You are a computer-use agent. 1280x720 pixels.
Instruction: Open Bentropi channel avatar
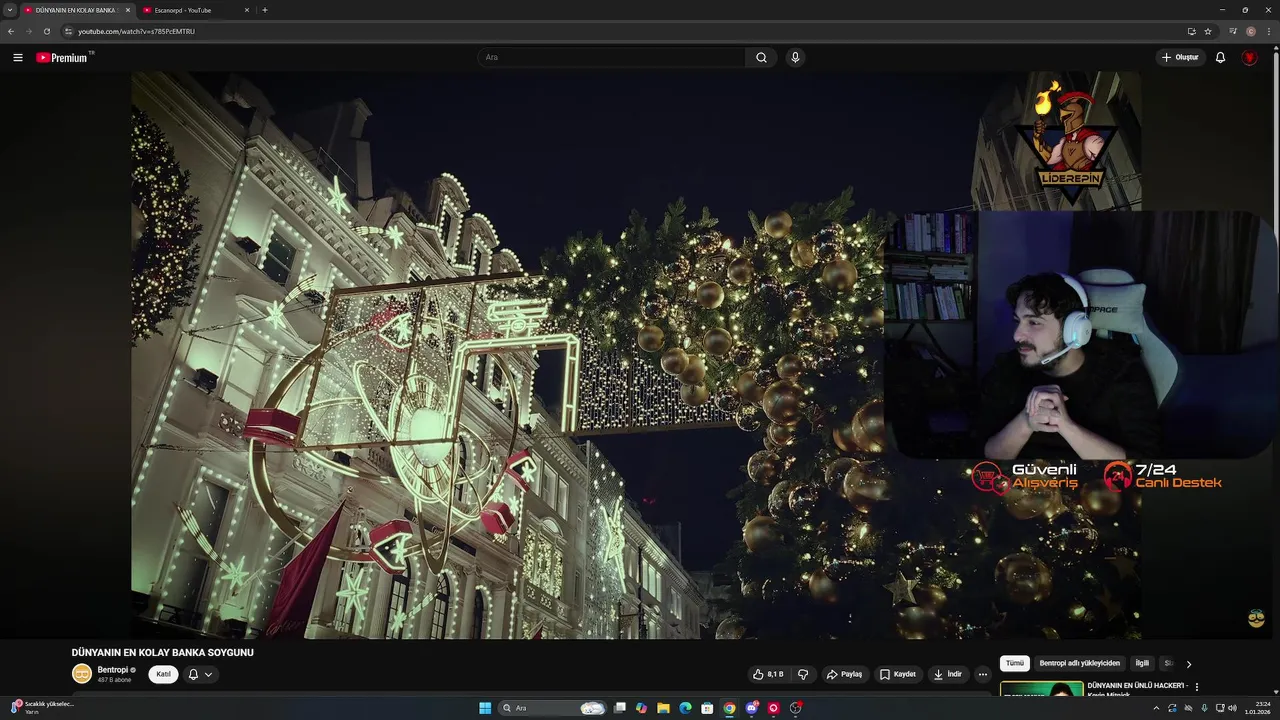[x=82, y=674]
